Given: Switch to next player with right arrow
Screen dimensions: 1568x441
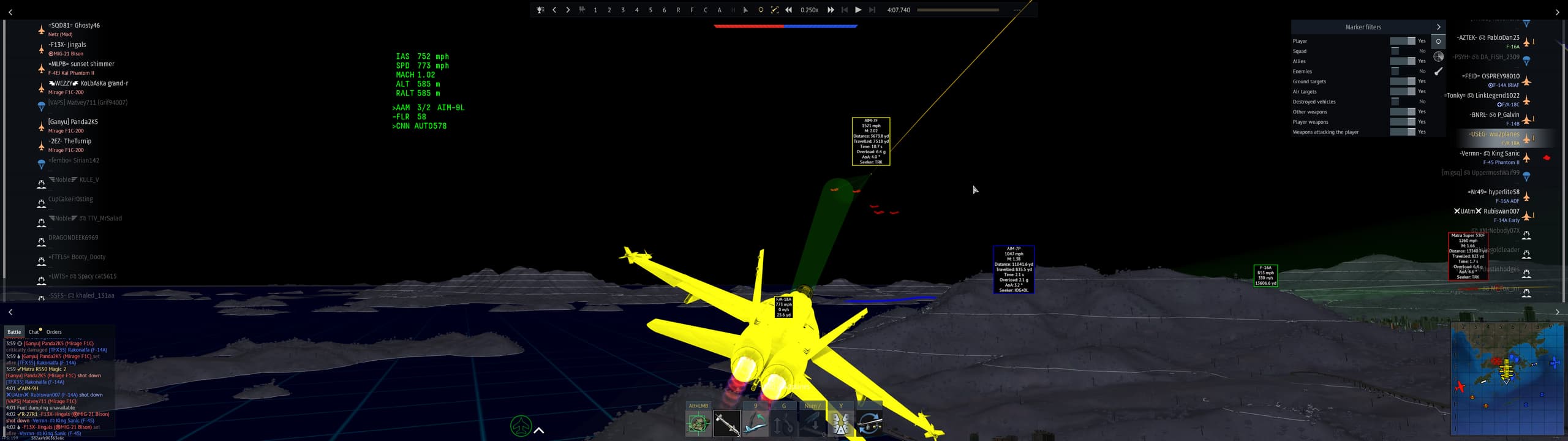Looking at the screenshot, I should (x=568, y=10).
